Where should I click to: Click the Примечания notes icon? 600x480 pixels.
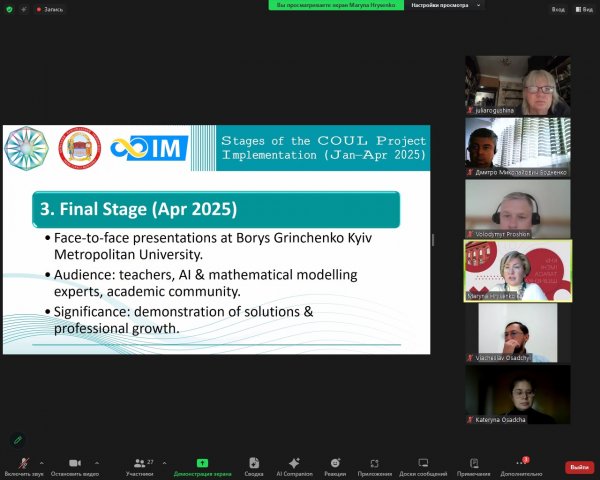pos(474,463)
